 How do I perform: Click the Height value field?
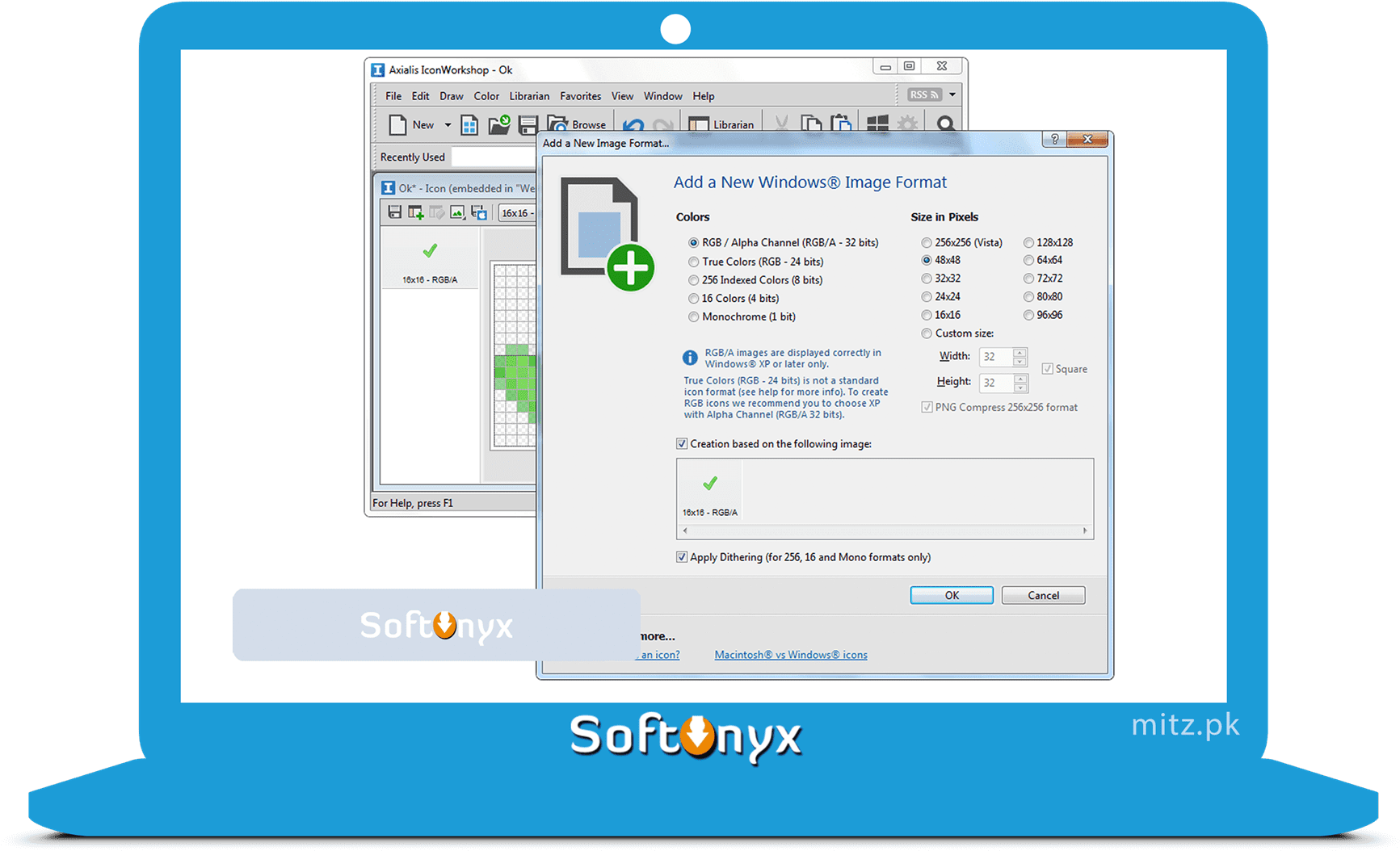click(x=996, y=383)
